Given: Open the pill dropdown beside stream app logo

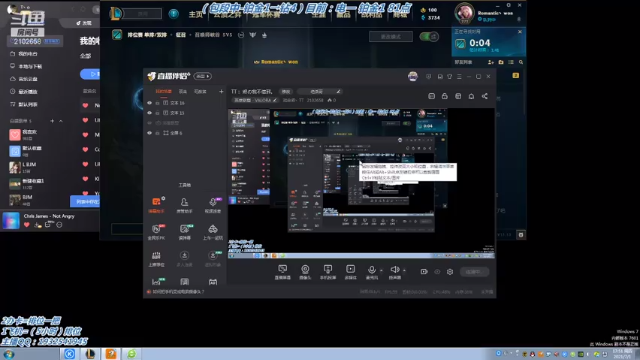Looking at the screenshot, I should 202,76.
